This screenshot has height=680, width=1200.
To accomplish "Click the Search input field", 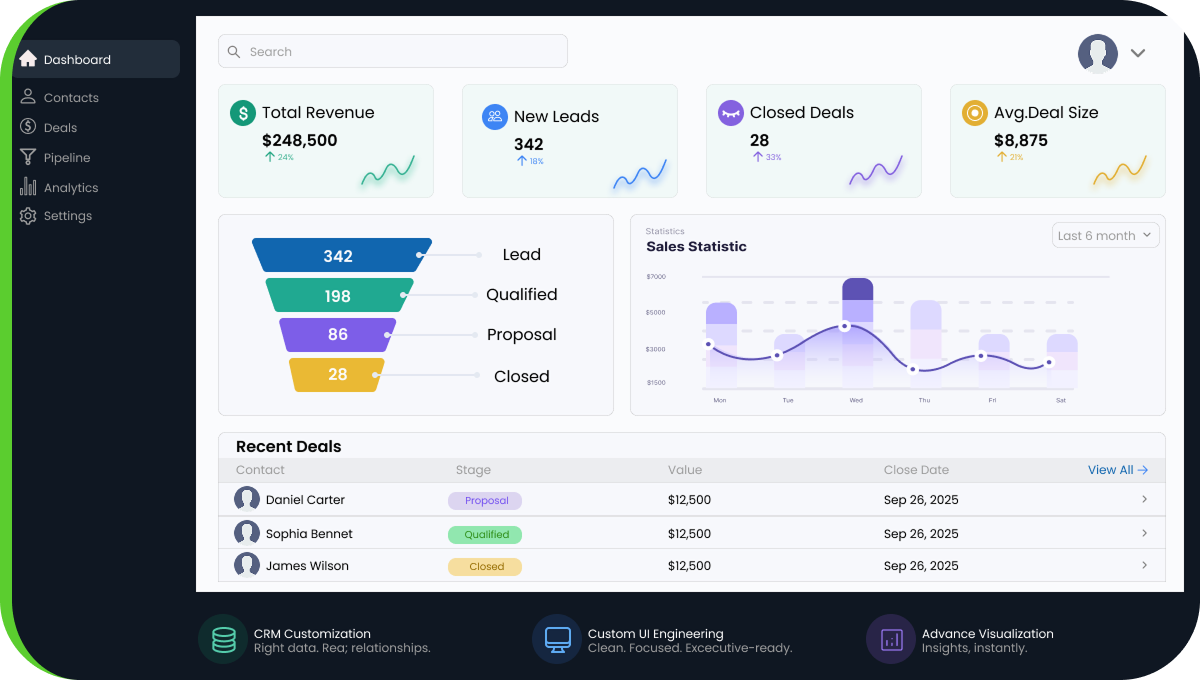I will (393, 51).
